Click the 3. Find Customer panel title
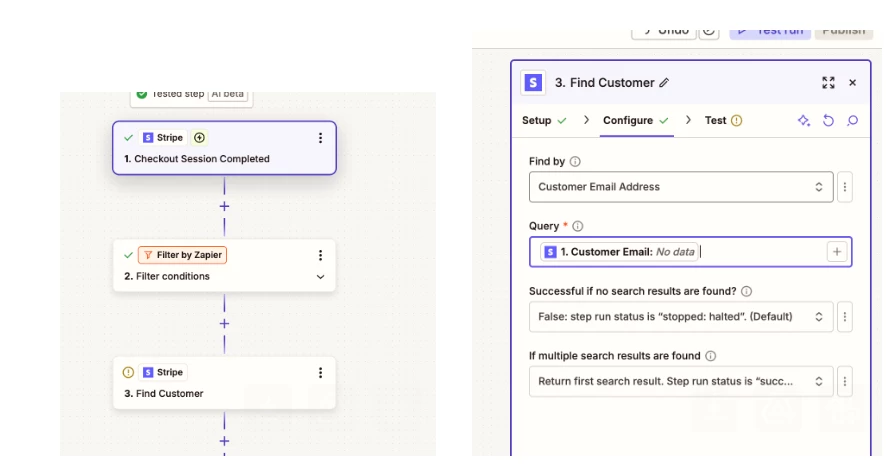886x470 pixels. (x=604, y=83)
